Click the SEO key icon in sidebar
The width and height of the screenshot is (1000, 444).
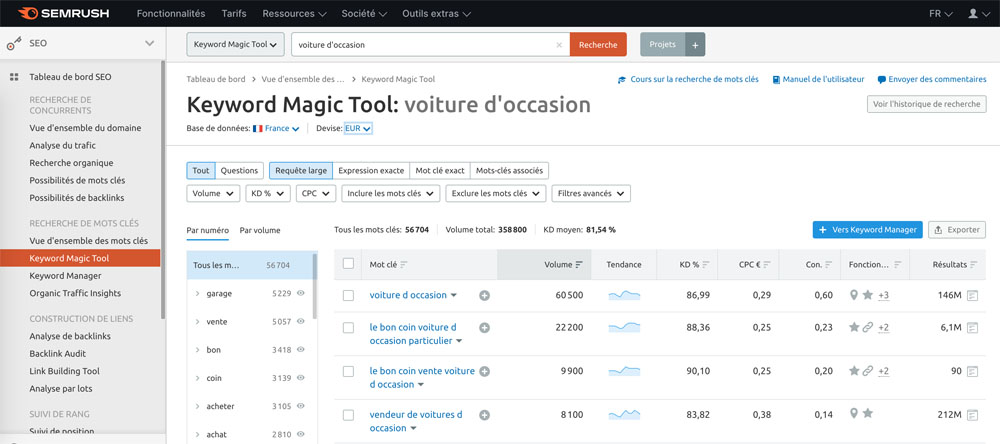(x=14, y=44)
